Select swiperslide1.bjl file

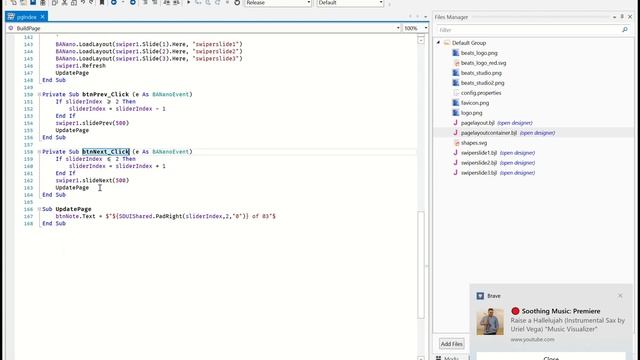coord(479,153)
